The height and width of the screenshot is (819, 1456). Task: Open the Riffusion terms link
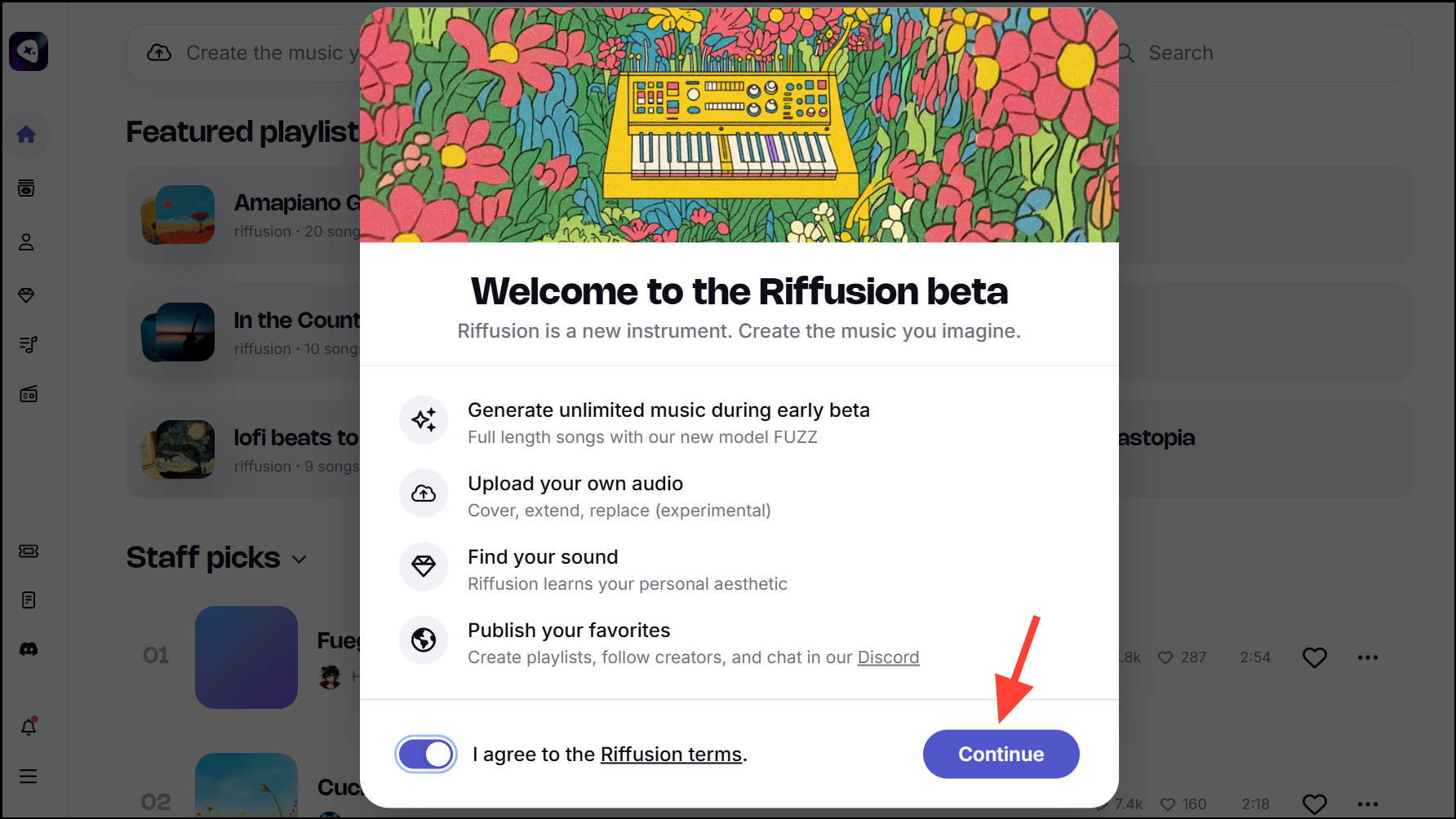tap(670, 754)
